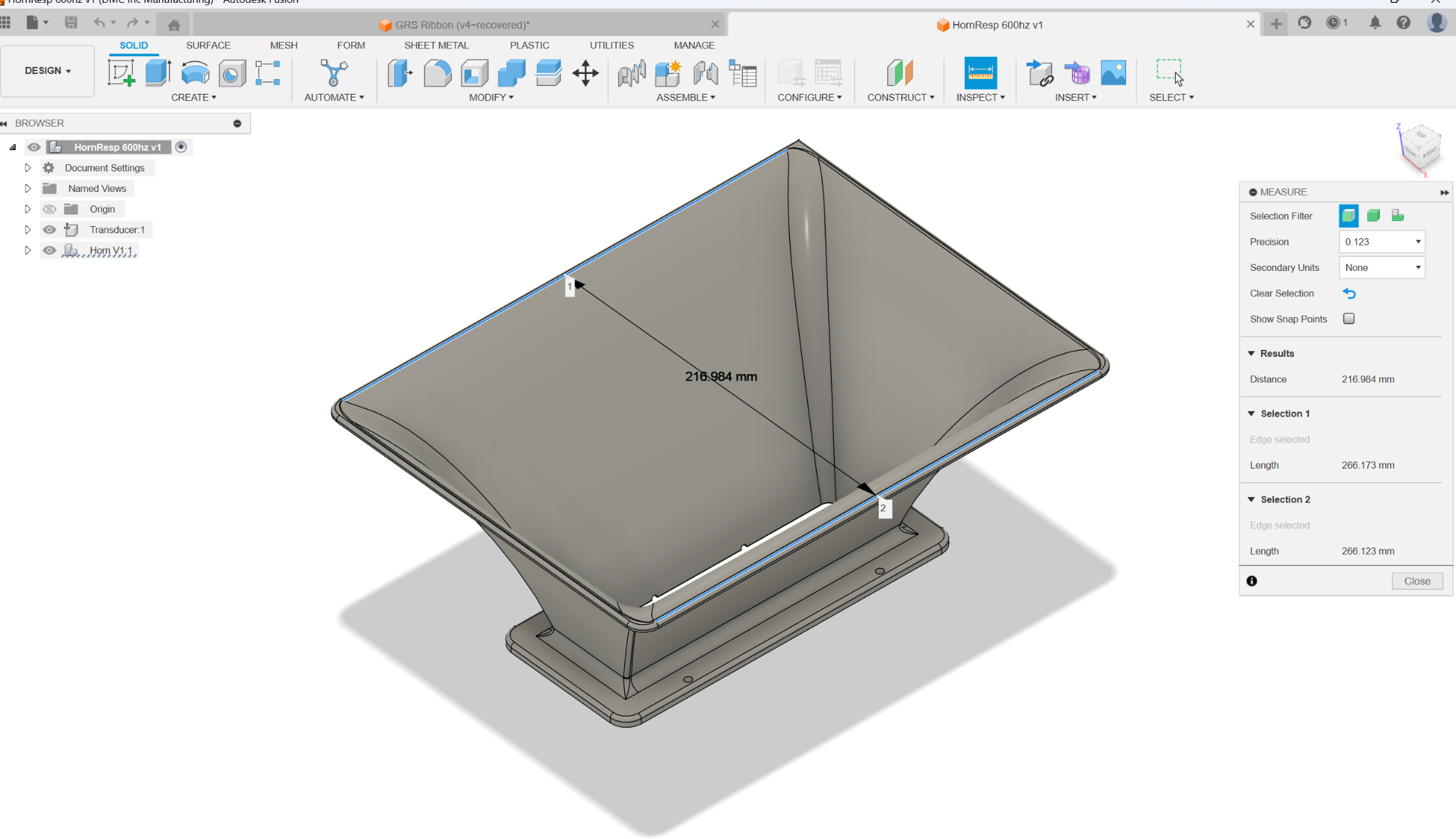Click the Save icon
The width and height of the screenshot is (1456, 839).
(x=71, y=23)
